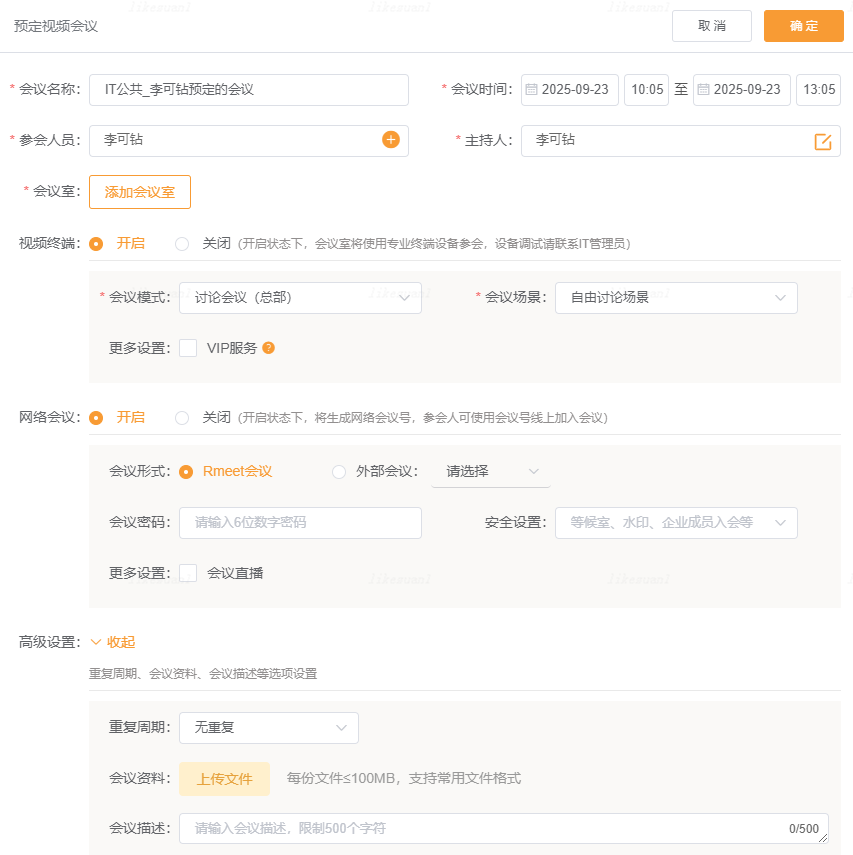The height and width of the screenshot is (855, 853).
Task: Choose the 外部会议 radio option
Action: coord(339,471)
